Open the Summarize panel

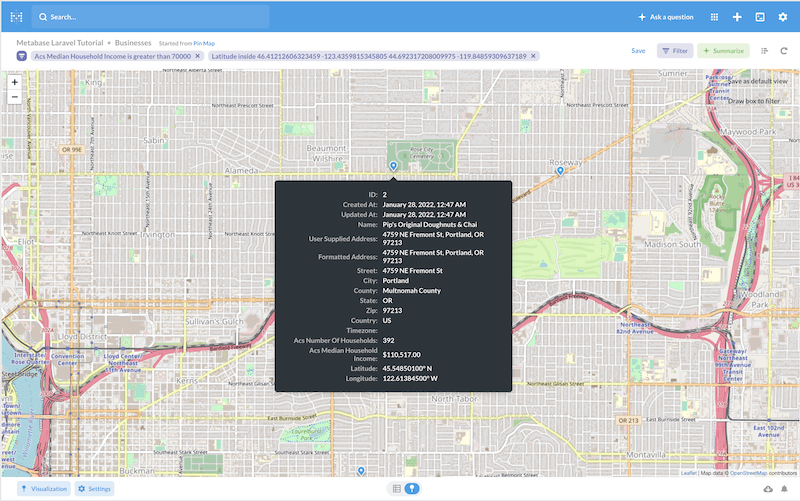(x=723, y=51)
